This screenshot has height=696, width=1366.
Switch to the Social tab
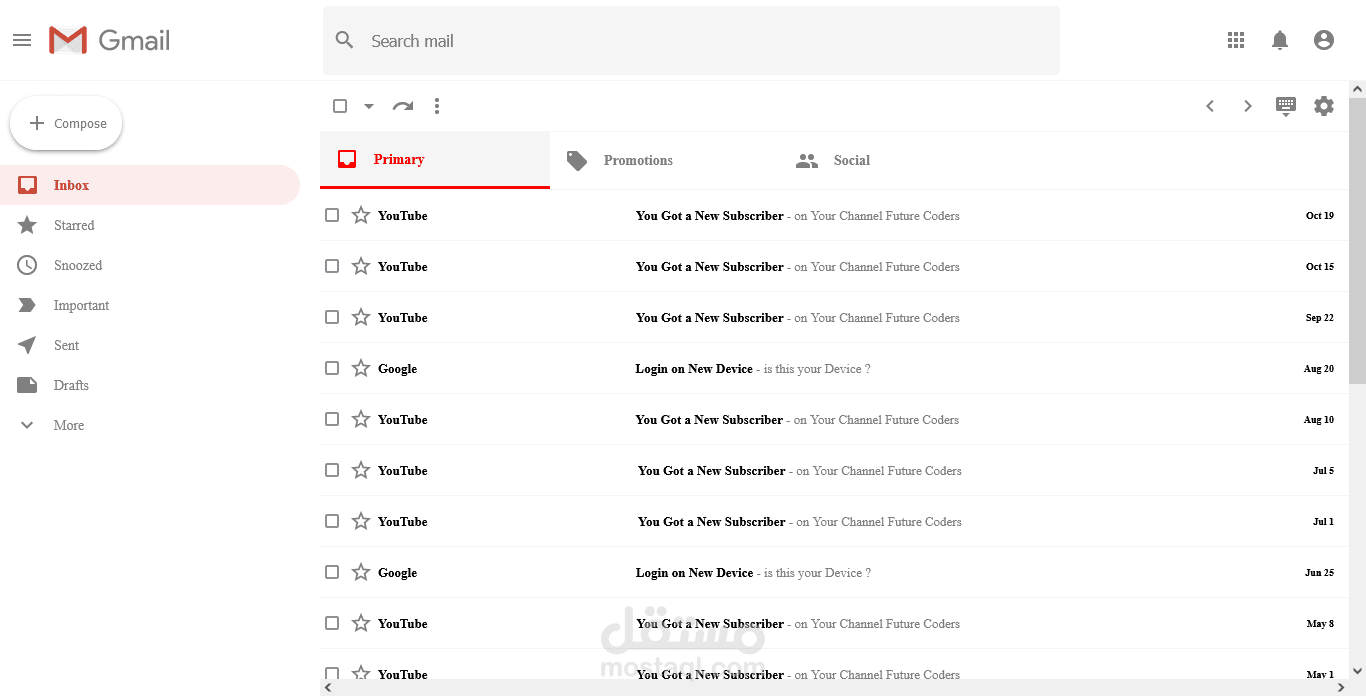(x=851, y=160)
